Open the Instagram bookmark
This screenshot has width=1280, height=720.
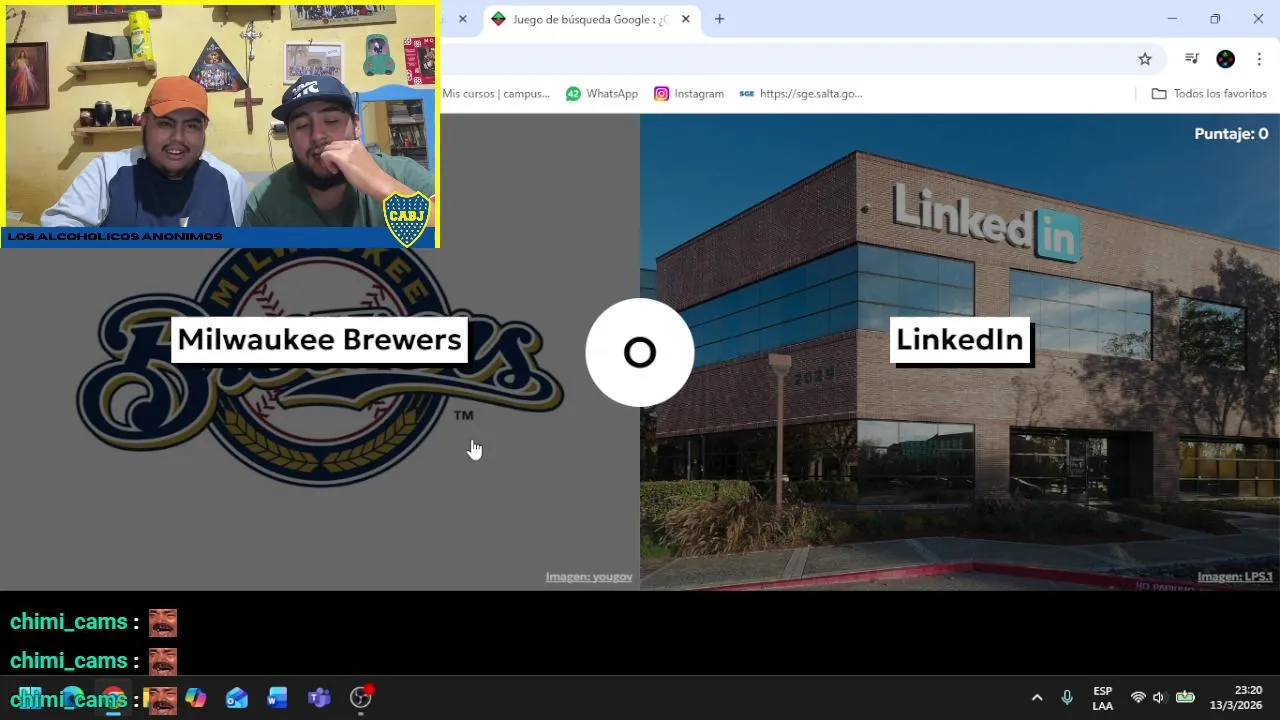pos(689,93)
